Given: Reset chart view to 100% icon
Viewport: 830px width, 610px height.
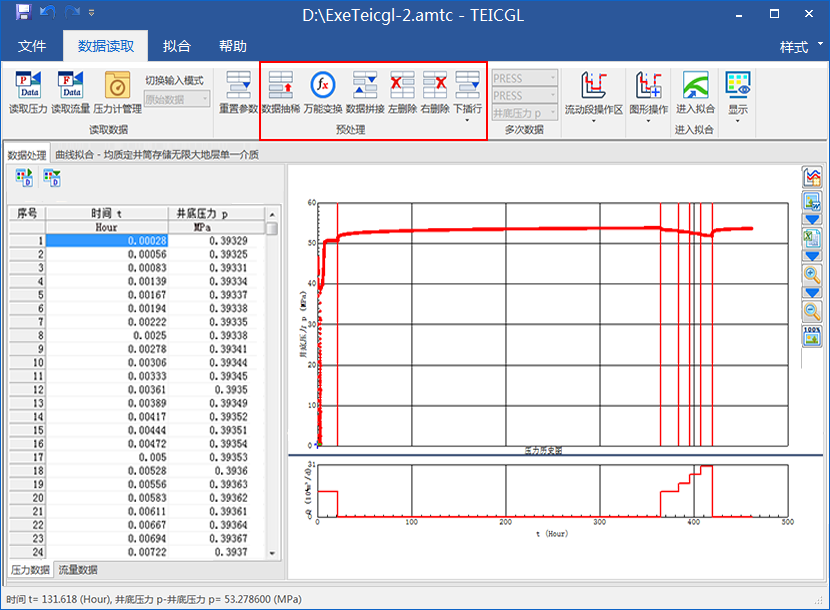Looking at the screenshot, I should point(812,336).
